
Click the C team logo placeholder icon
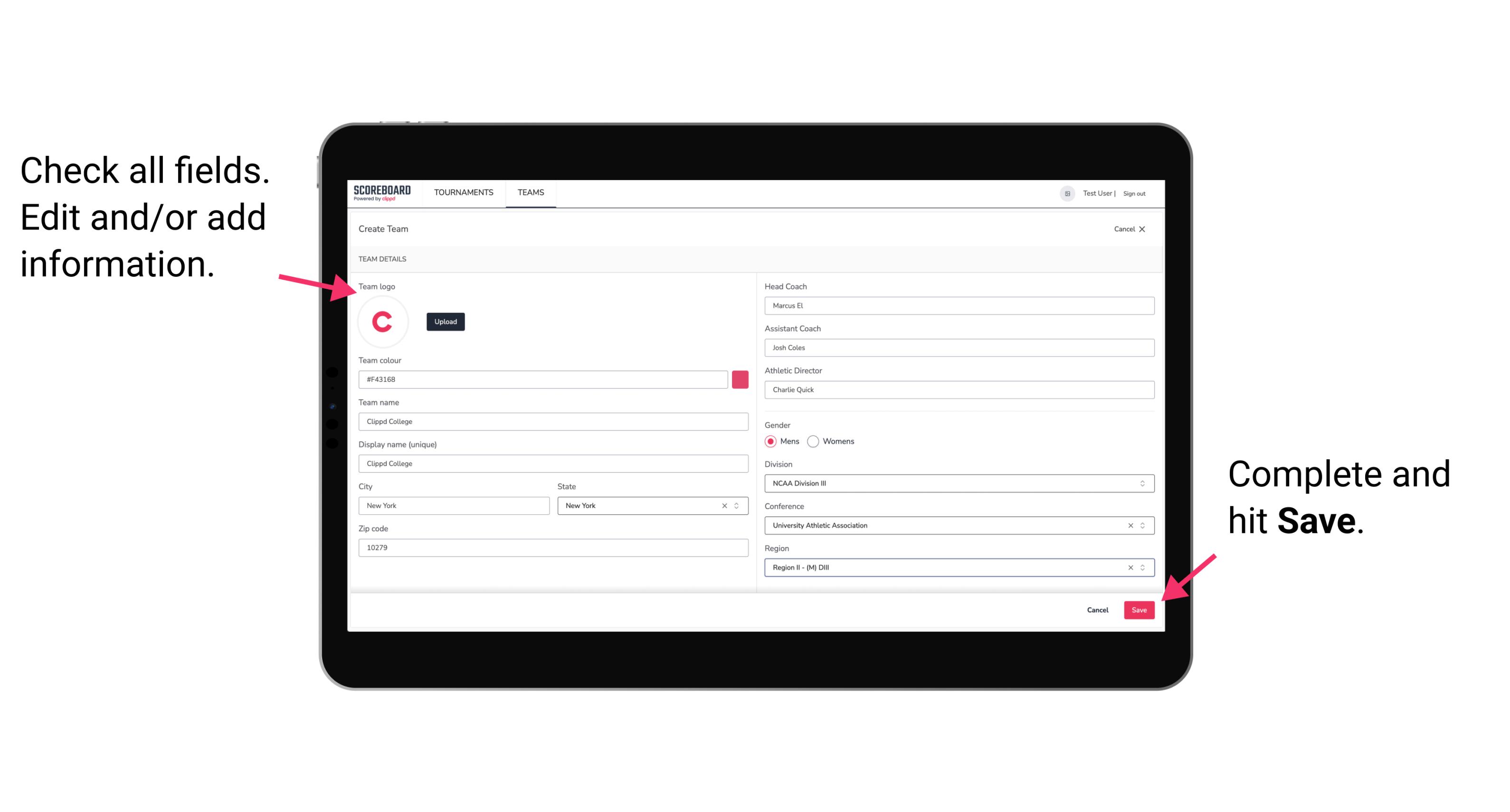click(x=382, y=321)
